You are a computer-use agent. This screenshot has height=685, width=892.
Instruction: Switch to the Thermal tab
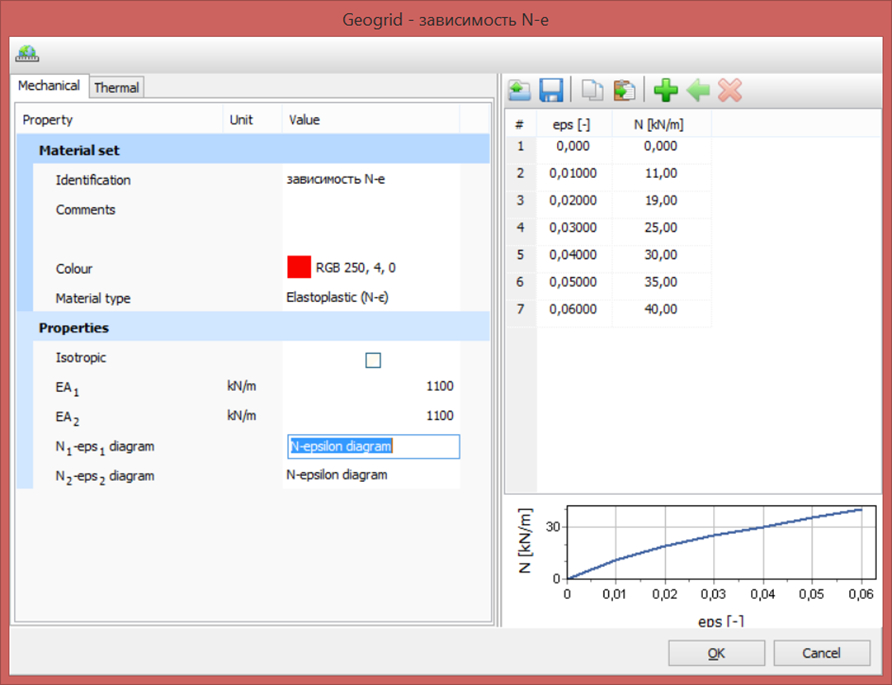tap(117, 88)
